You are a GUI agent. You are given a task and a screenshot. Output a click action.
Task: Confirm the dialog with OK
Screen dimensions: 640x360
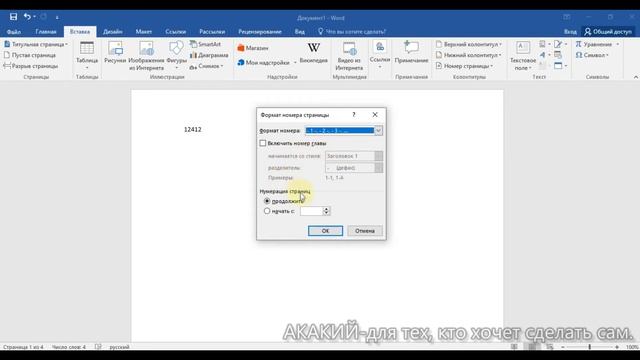point(325,231)
